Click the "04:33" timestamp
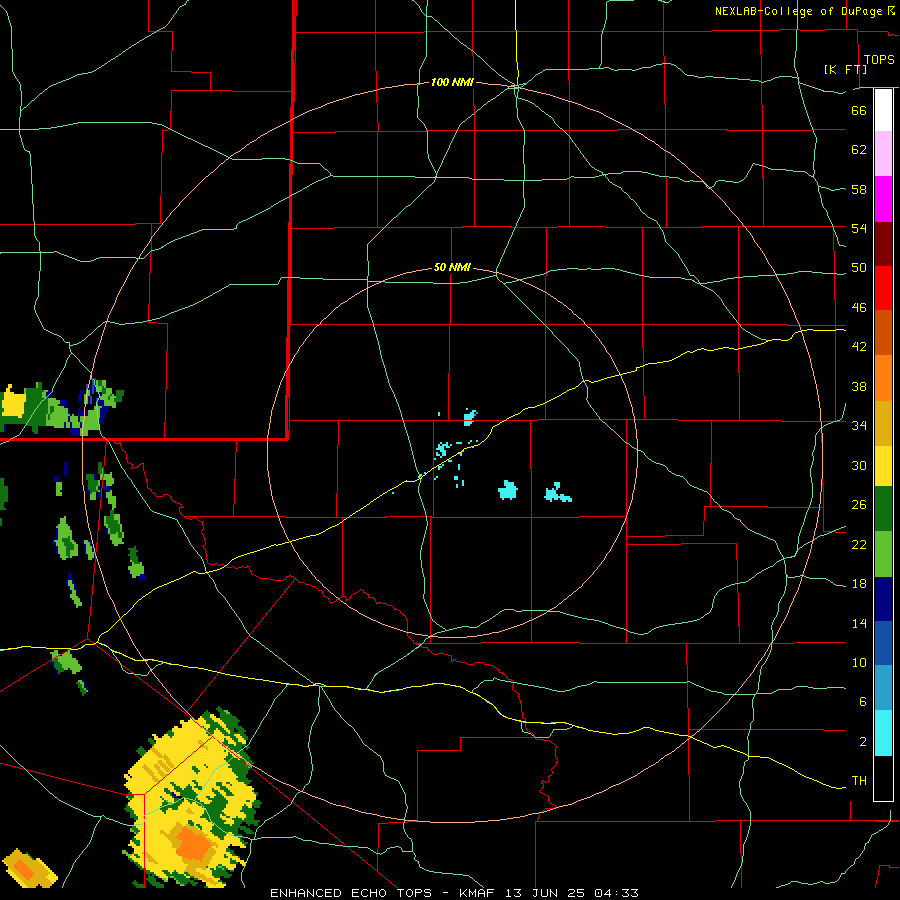900x900 pixels. [x=616, y=893]
